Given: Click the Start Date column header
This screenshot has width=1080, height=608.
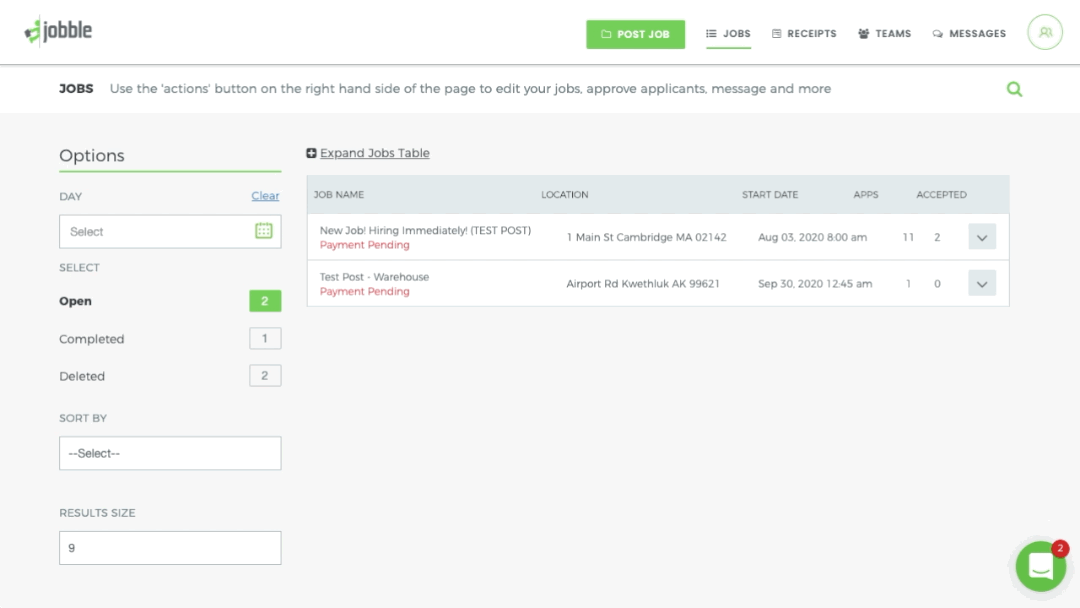Looking at the screenshot, I should [x=770, y=195].
